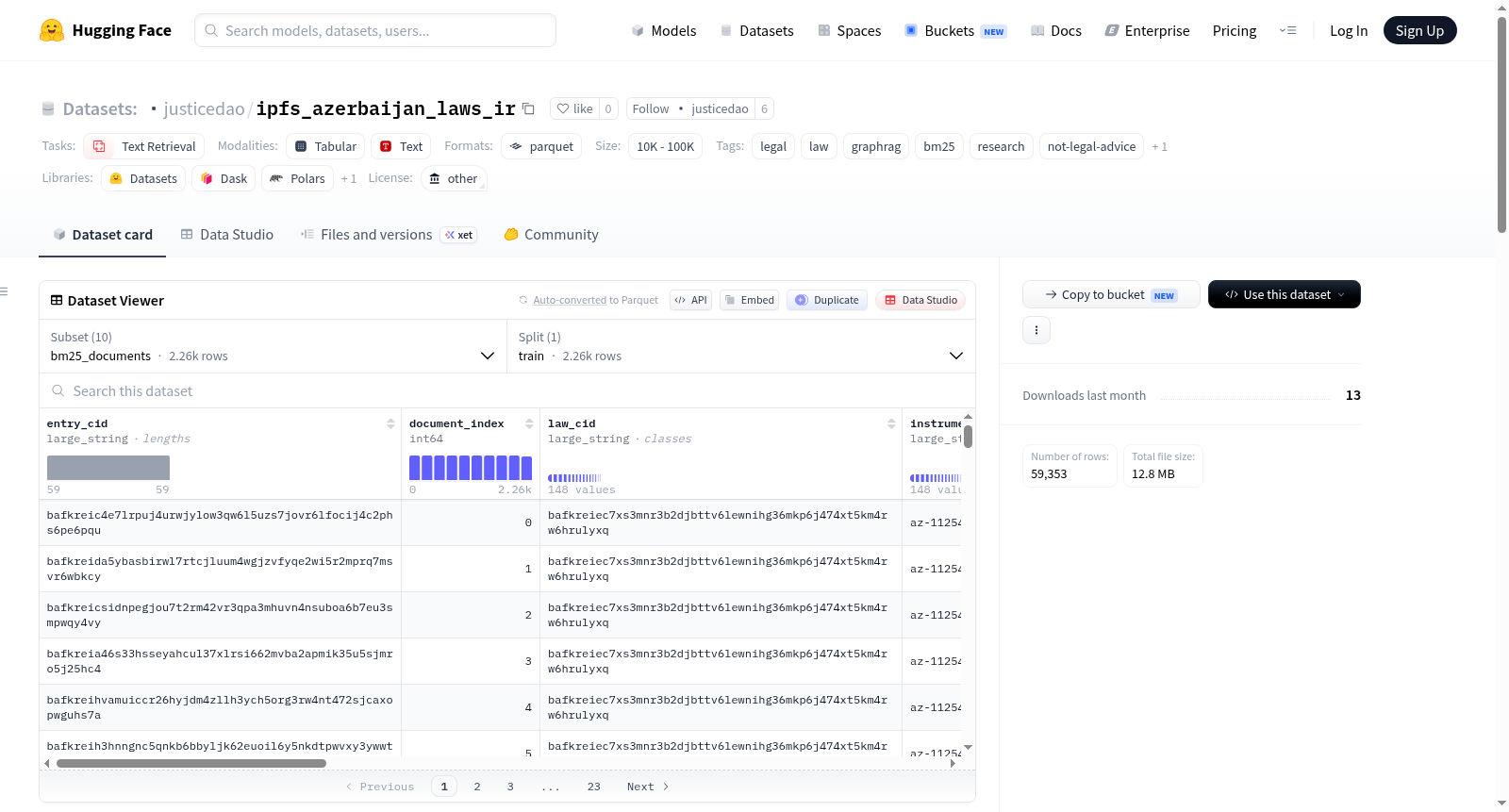The image size is (1509, 812).
Task: Select the graphrag tag
Action: coord(876,146)
